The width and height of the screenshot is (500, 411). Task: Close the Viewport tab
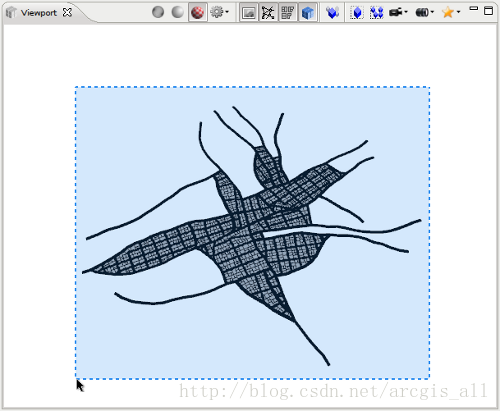pyautogui.click(x=67, y=13)
